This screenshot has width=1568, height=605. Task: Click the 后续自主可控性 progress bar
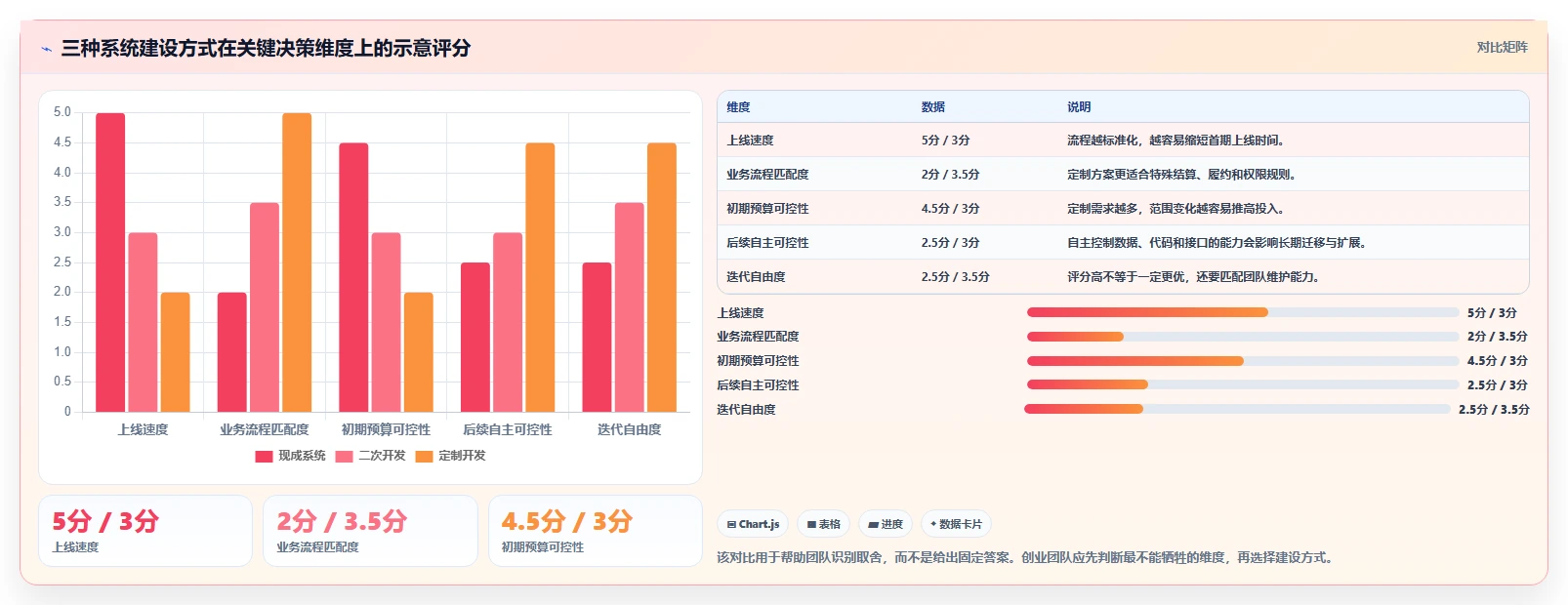point(1242,384)
